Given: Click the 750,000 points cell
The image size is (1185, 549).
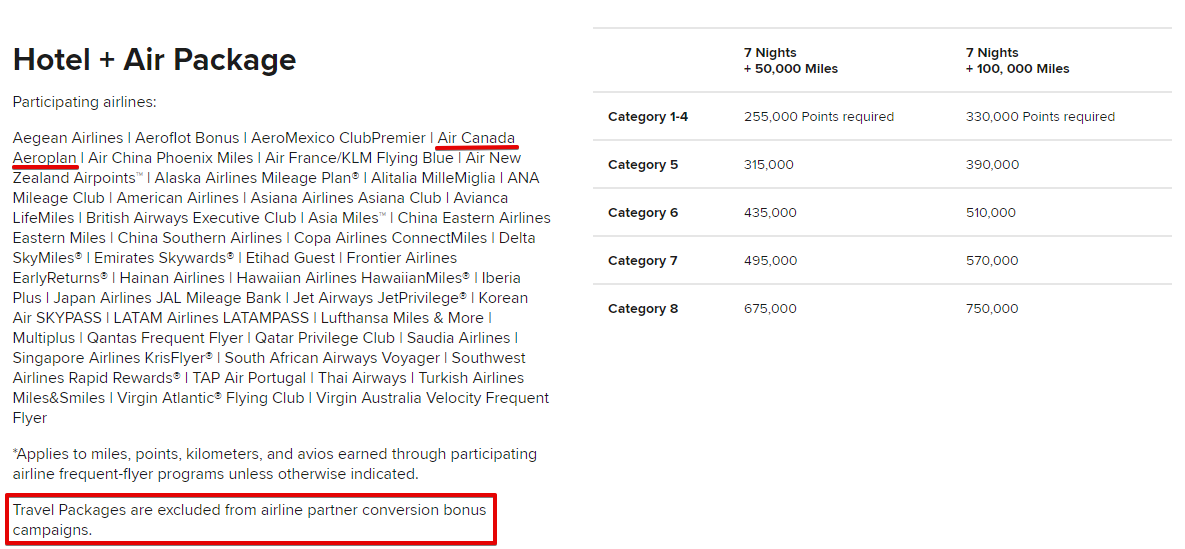Looking at the screenshot, I should tap(992, 309).
